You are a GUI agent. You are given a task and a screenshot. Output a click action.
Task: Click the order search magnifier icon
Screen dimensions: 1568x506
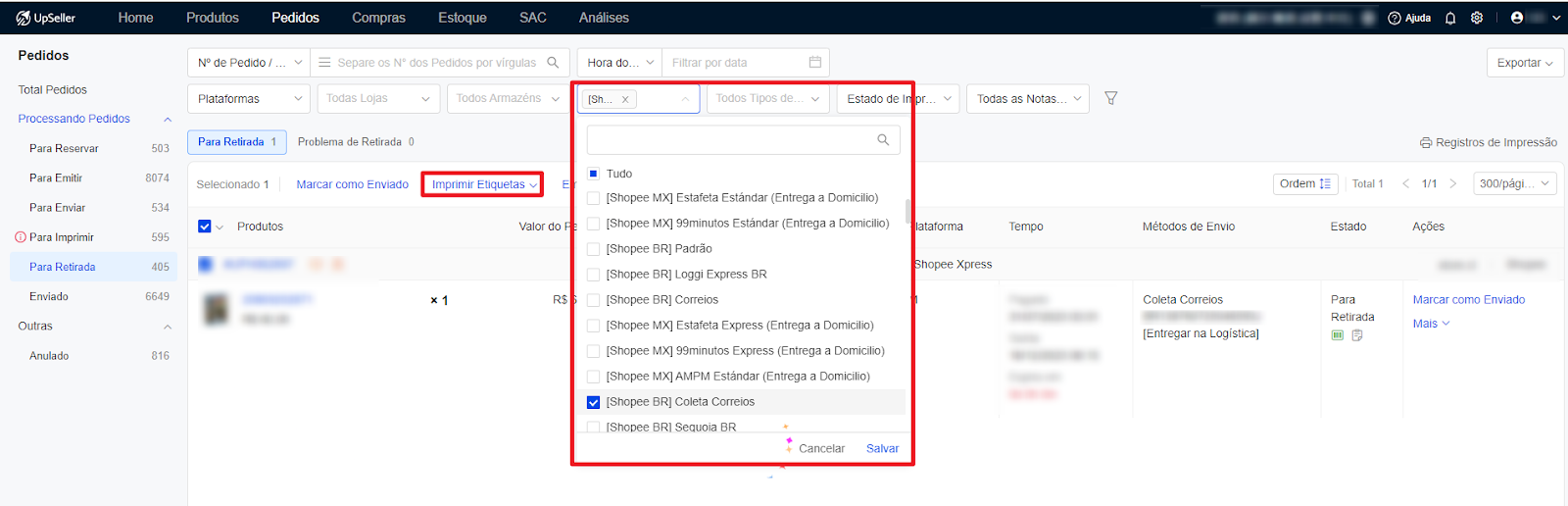(553, 63)
